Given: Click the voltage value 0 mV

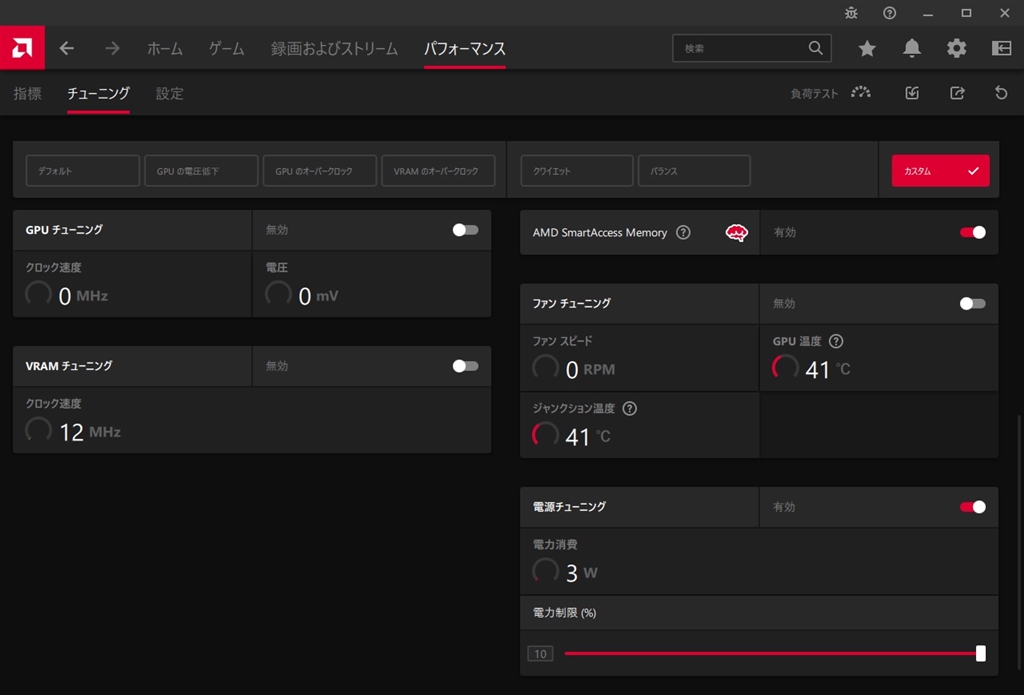Looking at the screenshot, I should tap(318, 296).
